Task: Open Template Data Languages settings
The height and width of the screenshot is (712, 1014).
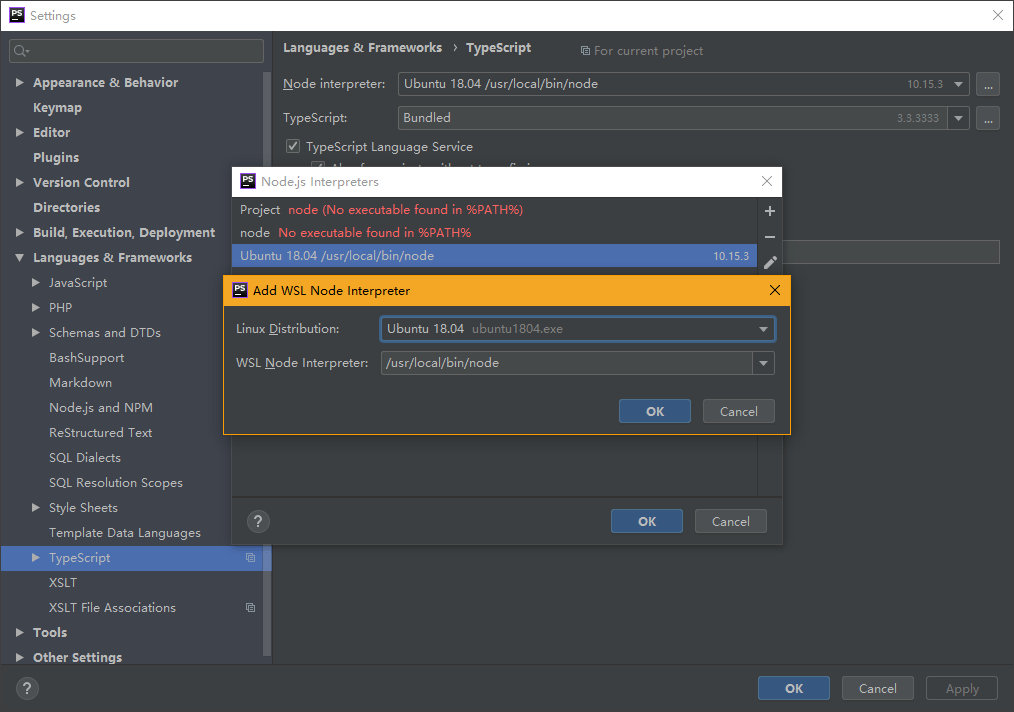Action: click(125, 533)
